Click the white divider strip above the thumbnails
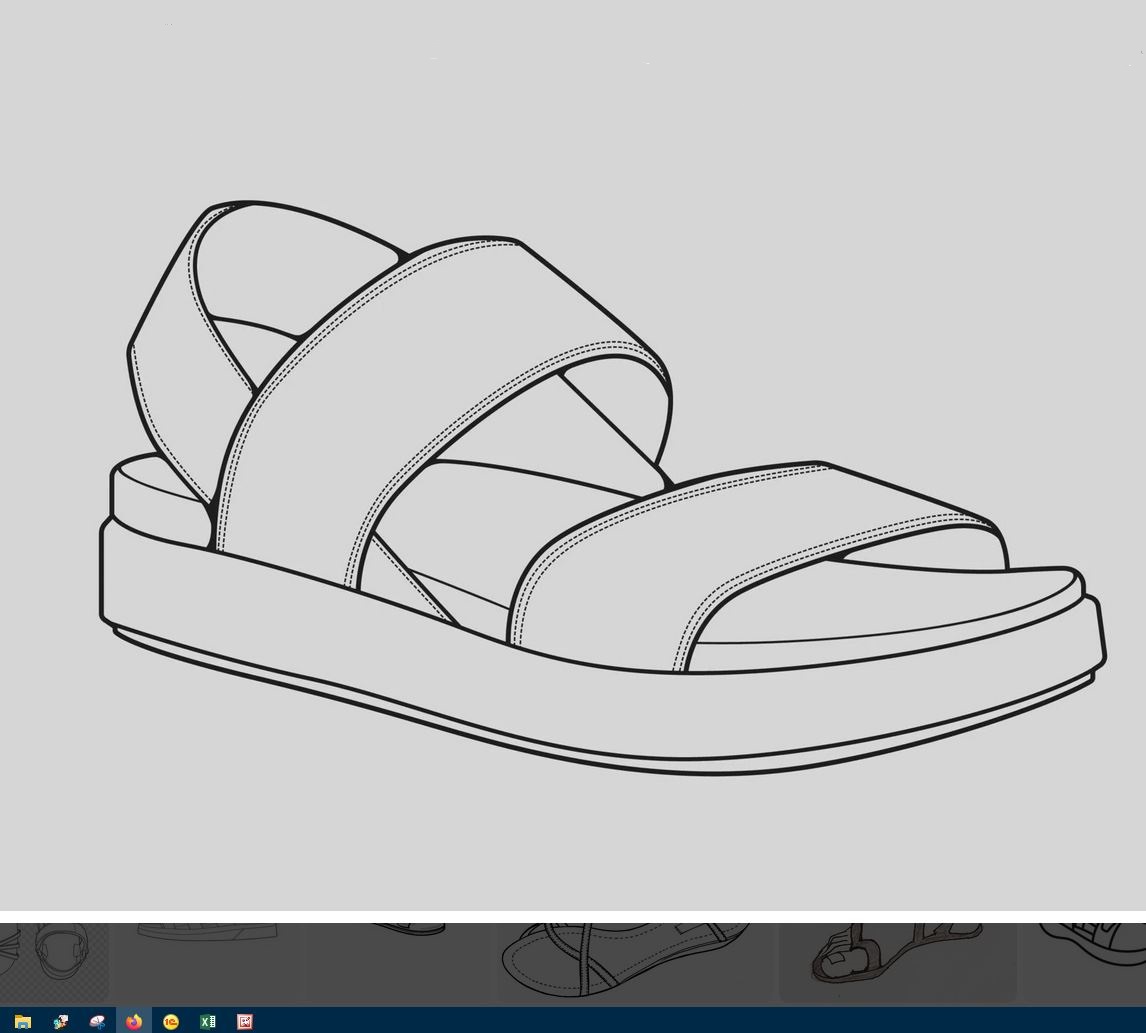1146x1033 pixels. (x=573, y=916)
